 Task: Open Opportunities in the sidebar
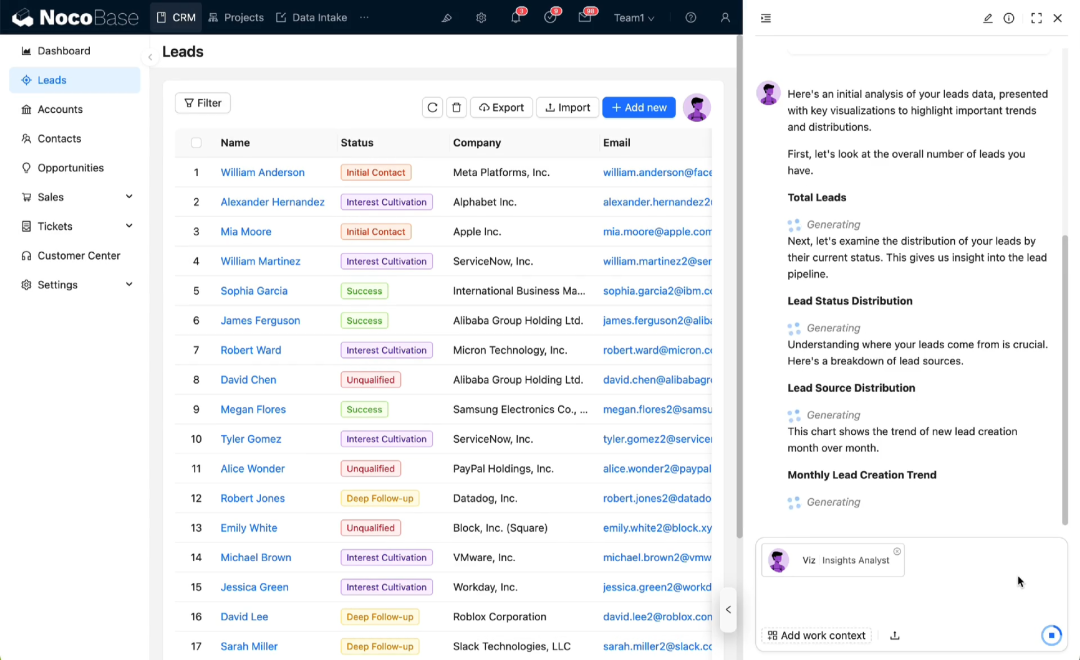pos(70,168)
